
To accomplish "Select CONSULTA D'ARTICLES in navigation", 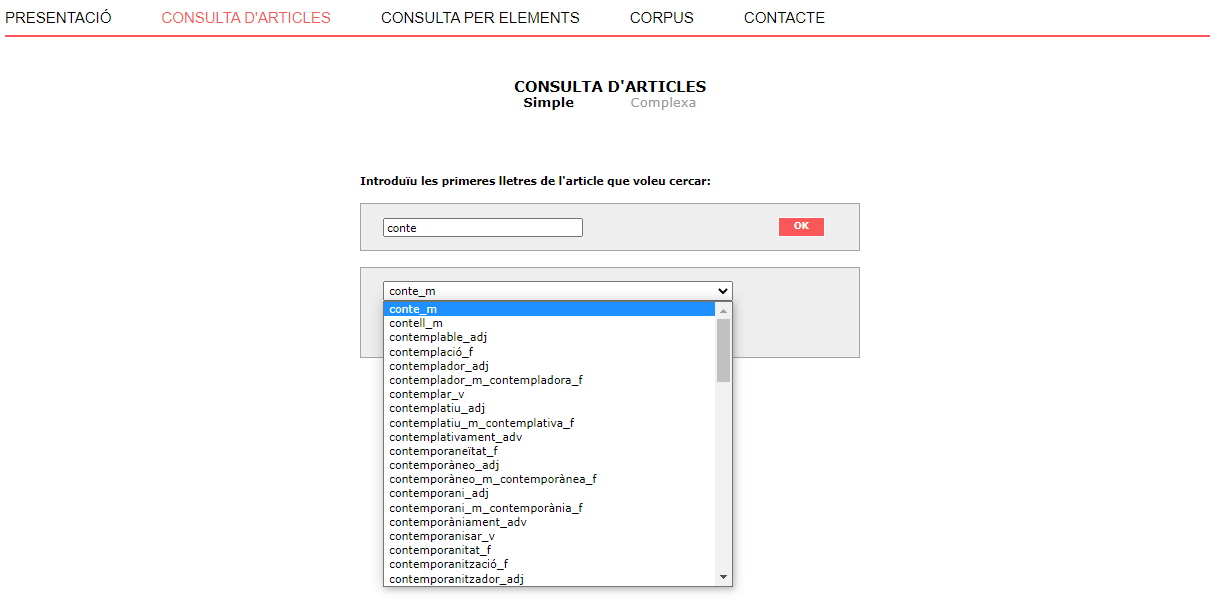I will 246,18.
